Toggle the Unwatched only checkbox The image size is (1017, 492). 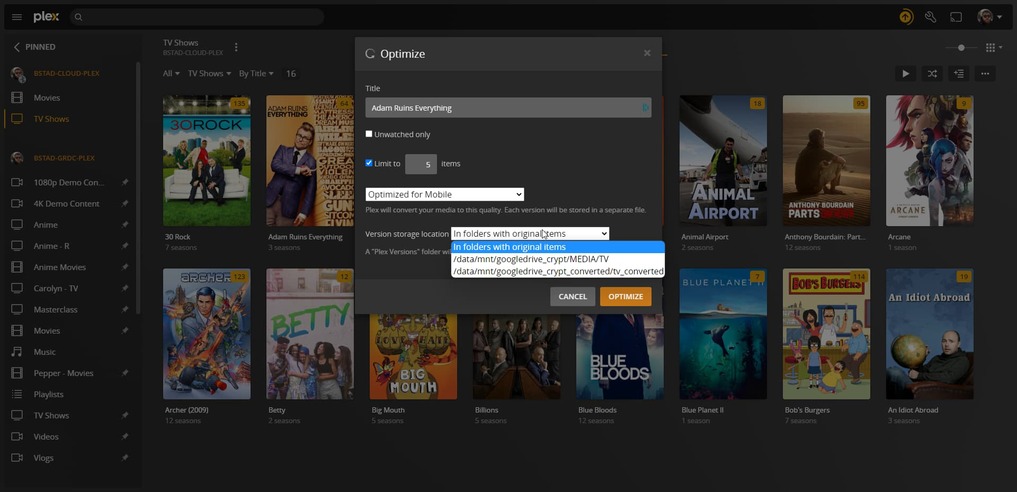point(369,134)
